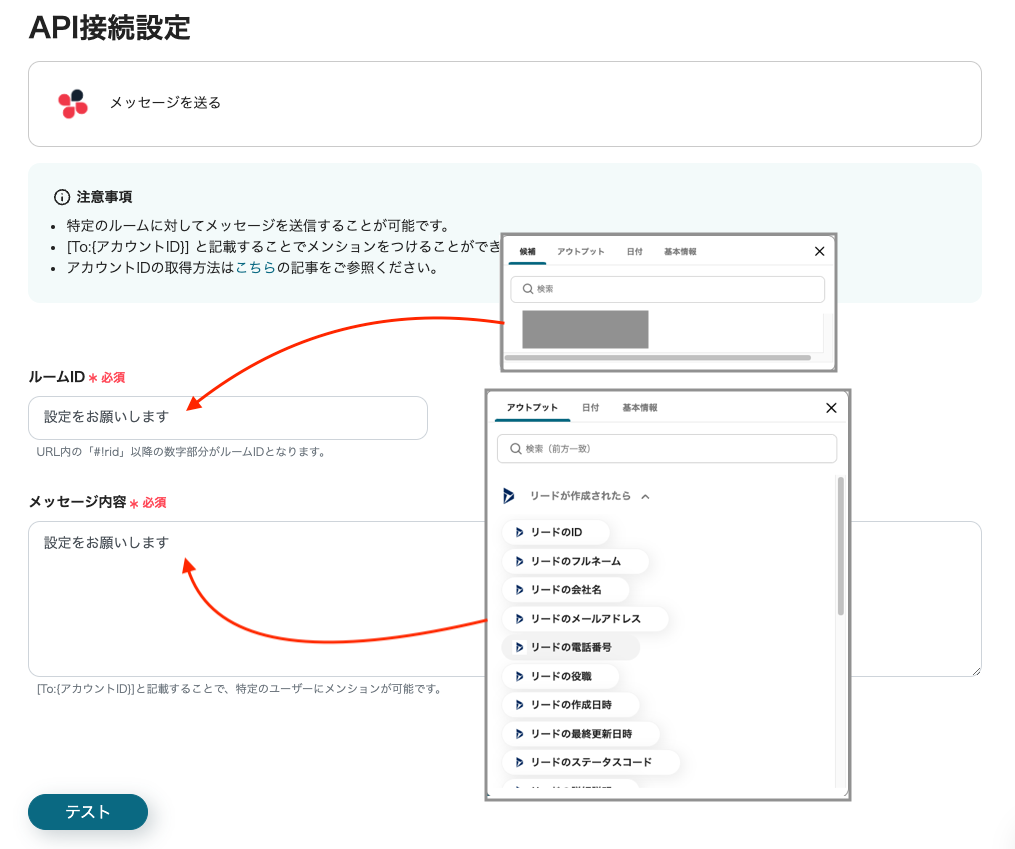Image resolution: width=1015 pixels, height=849 pixels.
Task: Collapse the リードが作成されたら section chevron
Action: [645, 496]
